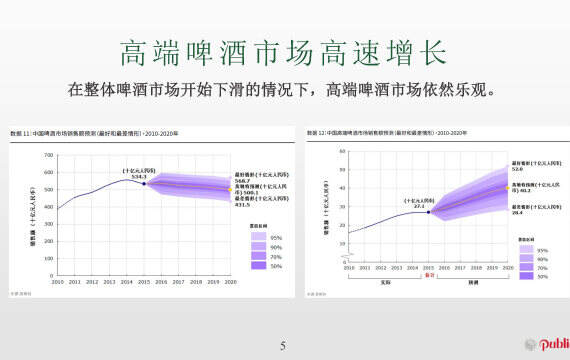
Task: Click the 60 y-axis tick in figure 12
Action: (342, 151)
